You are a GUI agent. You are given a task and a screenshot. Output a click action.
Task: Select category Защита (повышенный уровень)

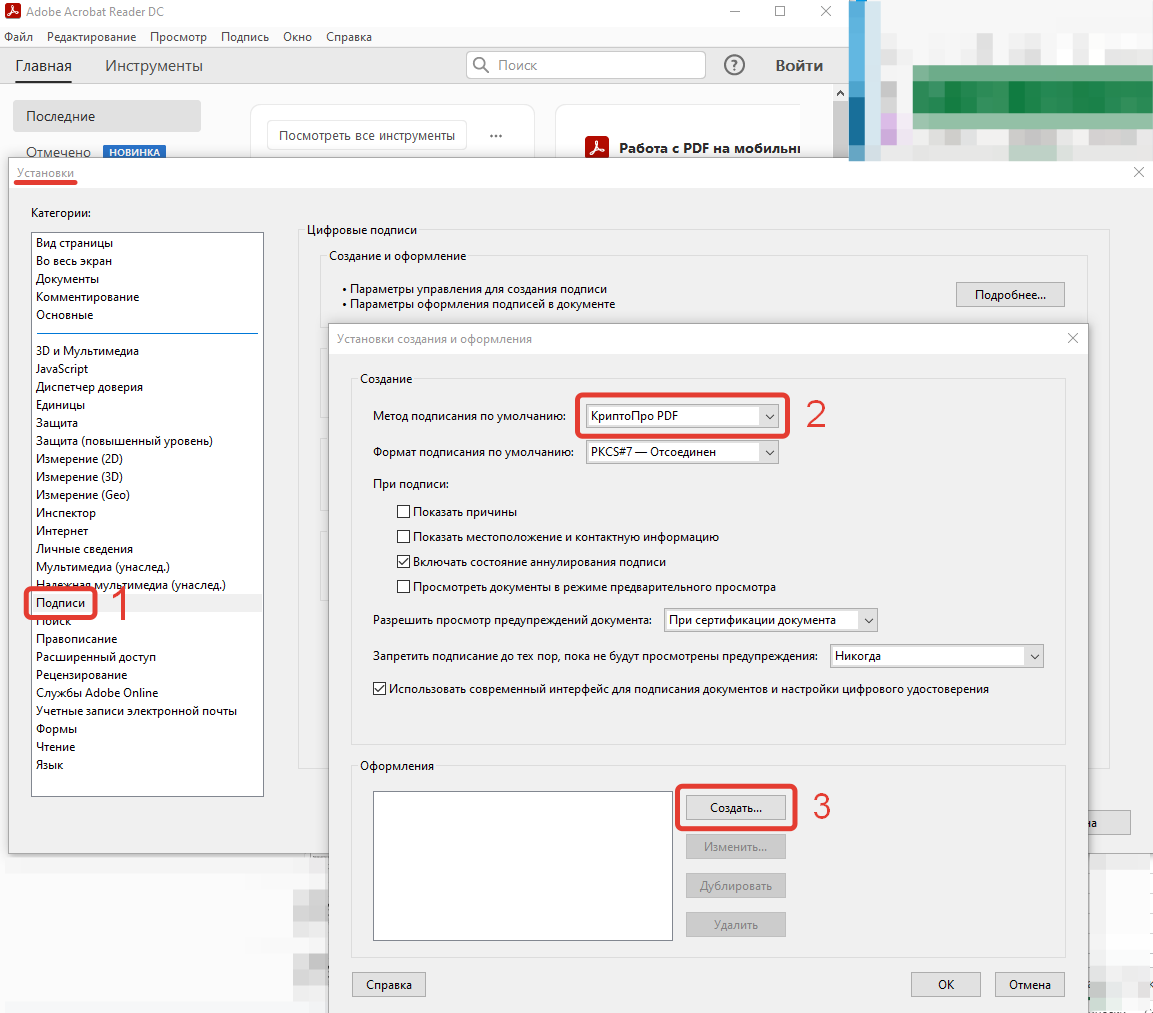124,441
